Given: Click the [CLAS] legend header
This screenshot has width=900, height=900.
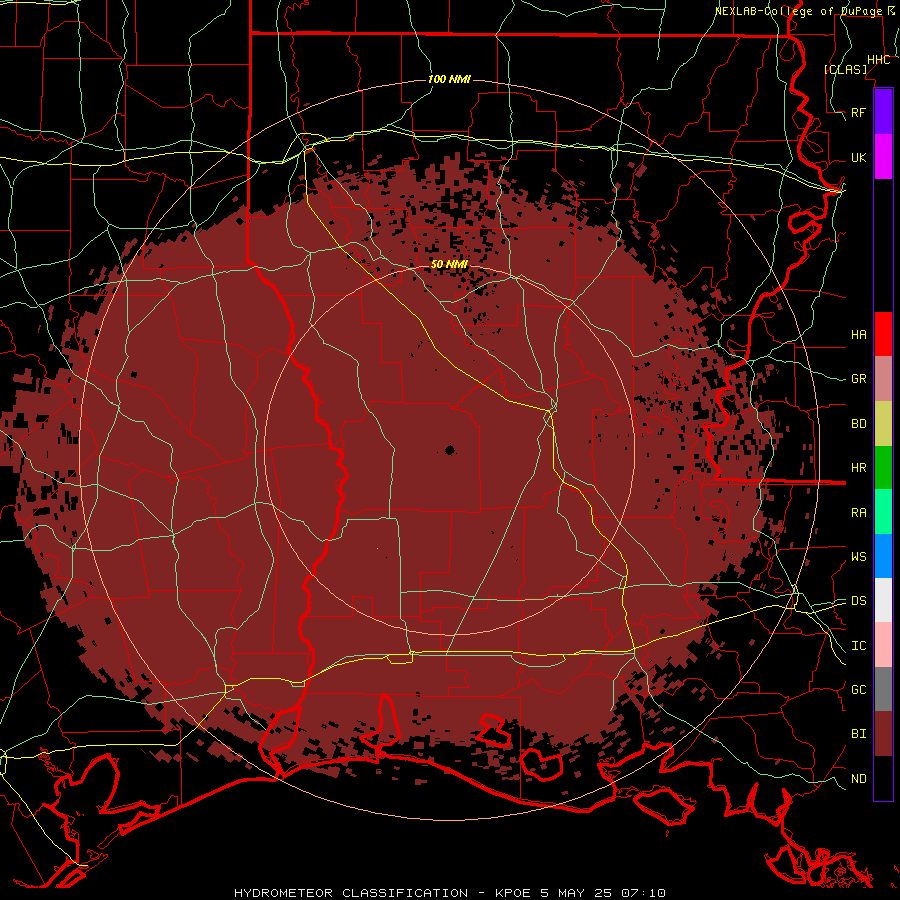Looking at the screenshot, I should 845,69.
